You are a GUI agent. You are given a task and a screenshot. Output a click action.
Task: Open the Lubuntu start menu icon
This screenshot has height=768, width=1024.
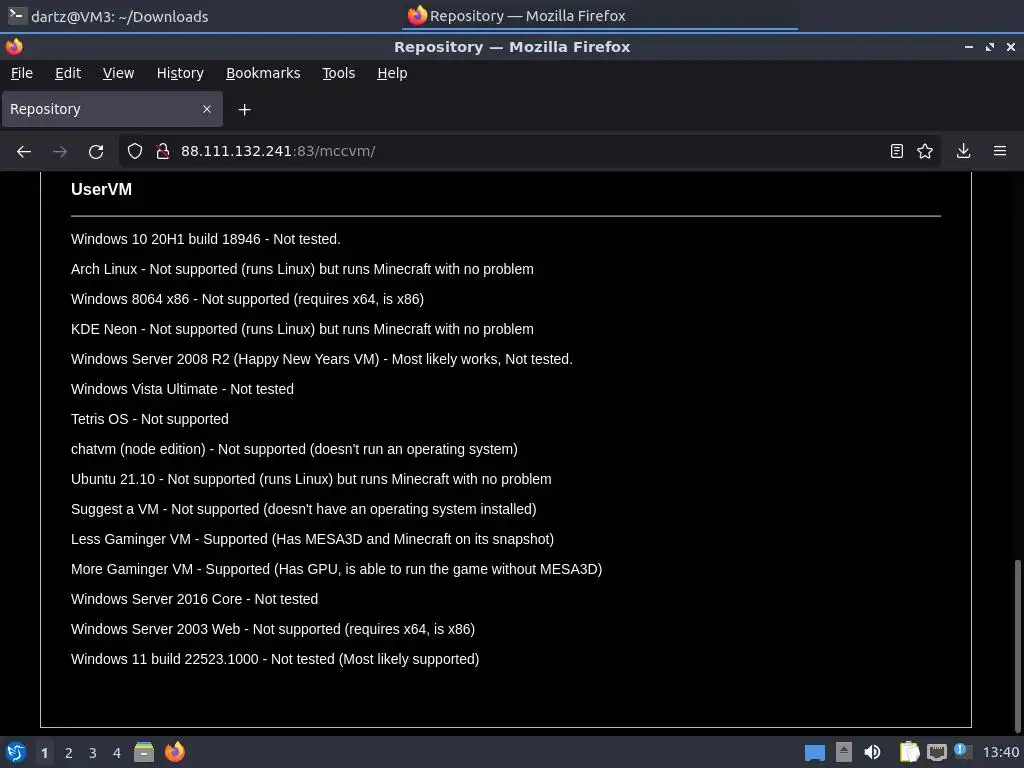coord(16,752)
